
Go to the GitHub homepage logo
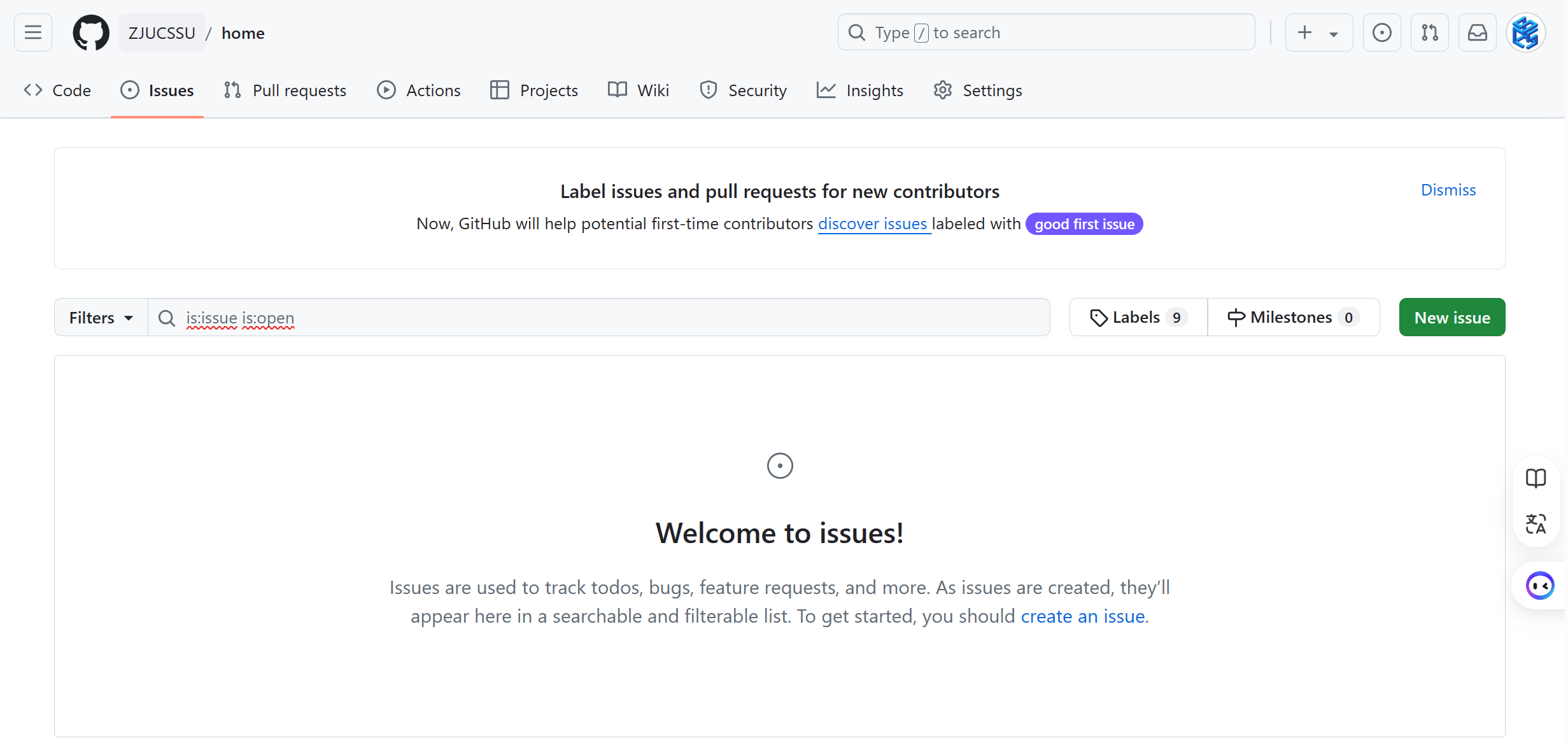(91, 32)
